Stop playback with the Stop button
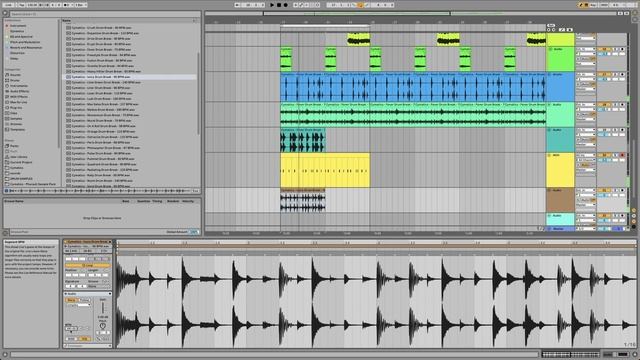This screenshot has width=640, height=360. 279,5
